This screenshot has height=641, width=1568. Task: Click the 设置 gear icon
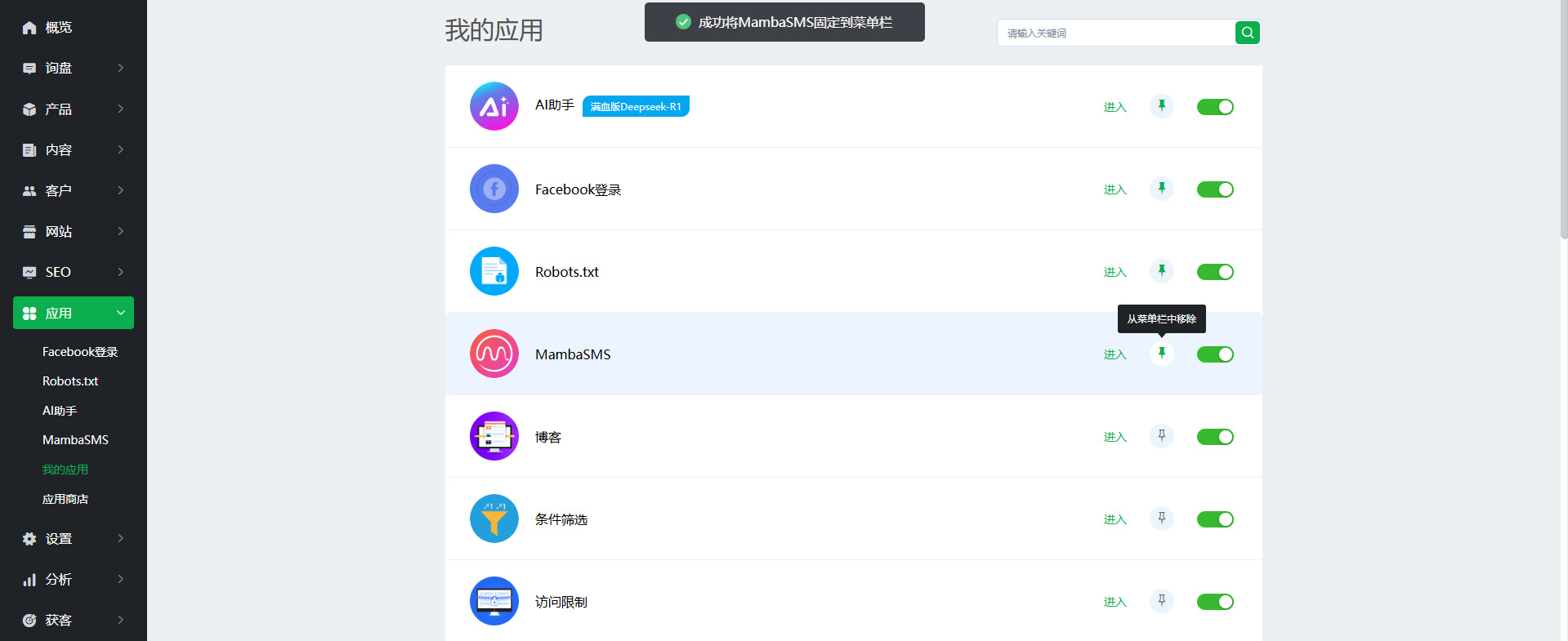click(x=29, y=539)
